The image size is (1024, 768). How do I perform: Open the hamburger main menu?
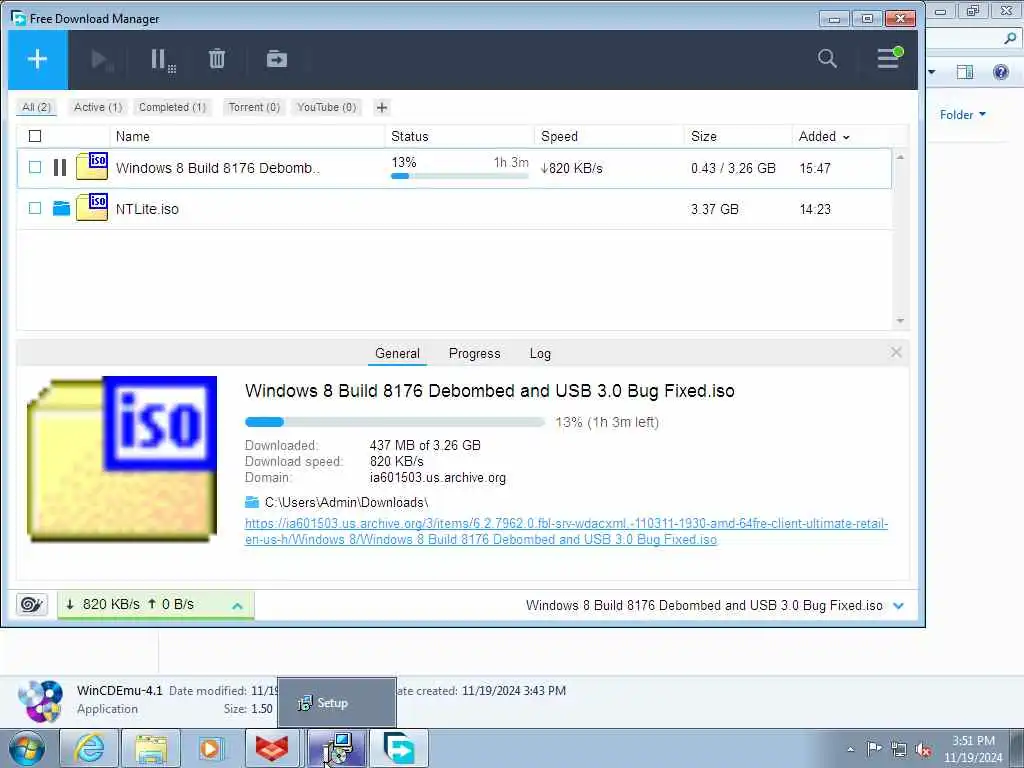pos(889,58)
